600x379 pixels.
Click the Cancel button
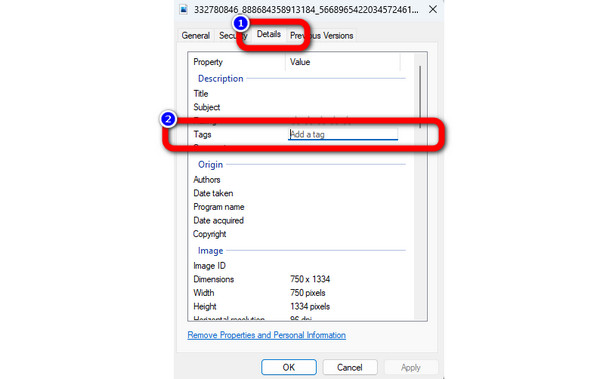(350, 367)
